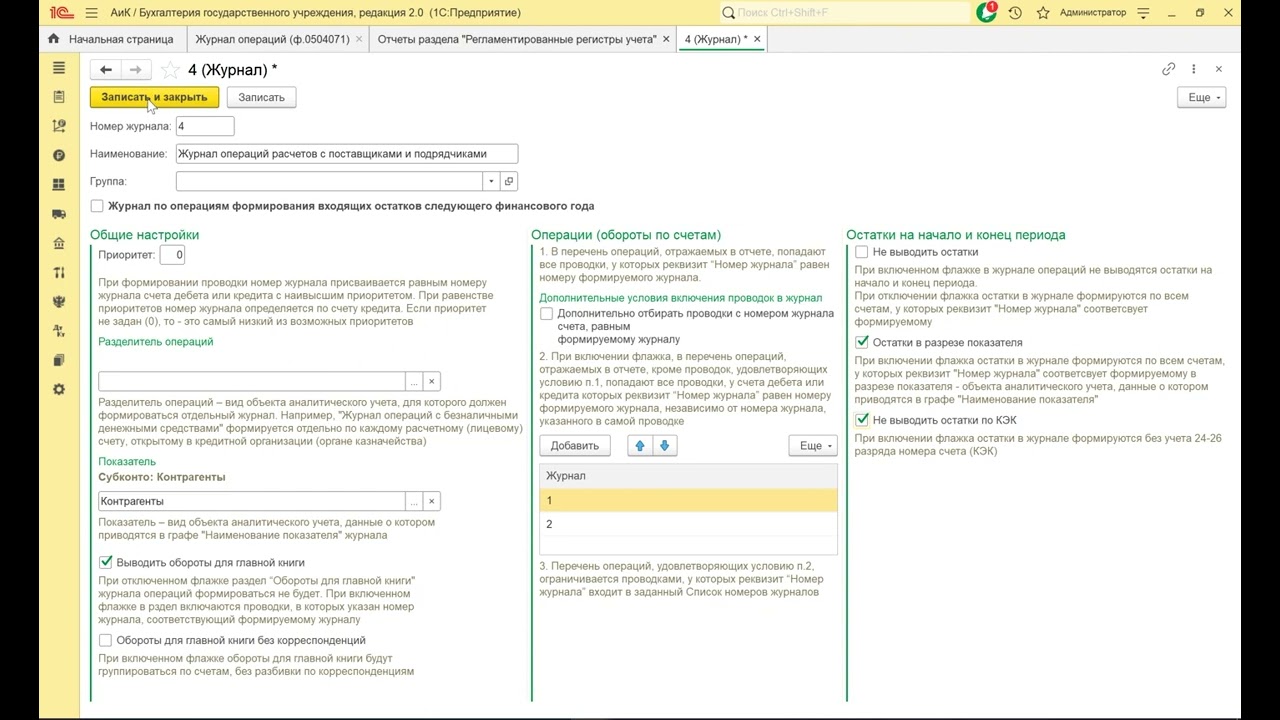
Task: Expand the Группа dropdown arrow
Action: point(491,181)
